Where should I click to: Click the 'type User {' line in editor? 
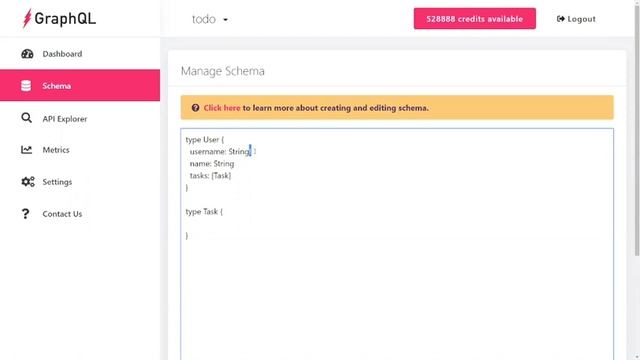(x=204, y=140)
